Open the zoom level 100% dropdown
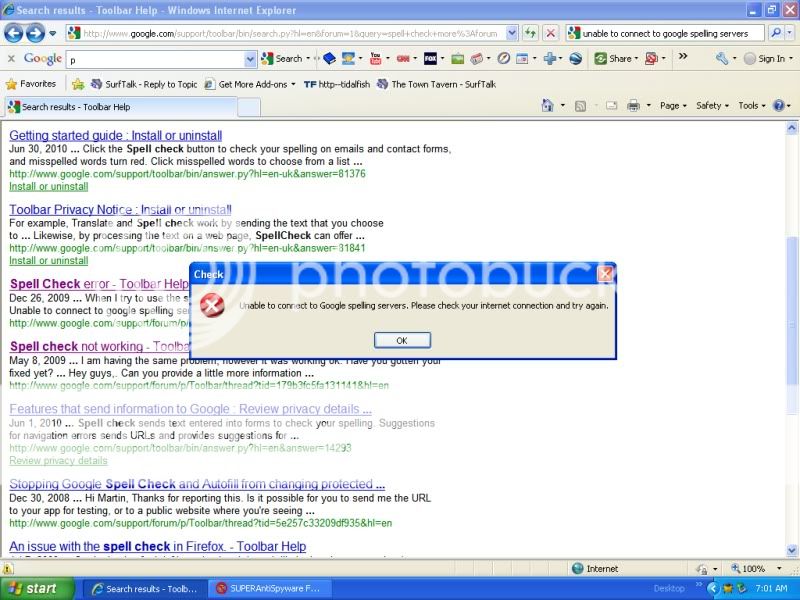The image size is (800, 600). (779, 568)
